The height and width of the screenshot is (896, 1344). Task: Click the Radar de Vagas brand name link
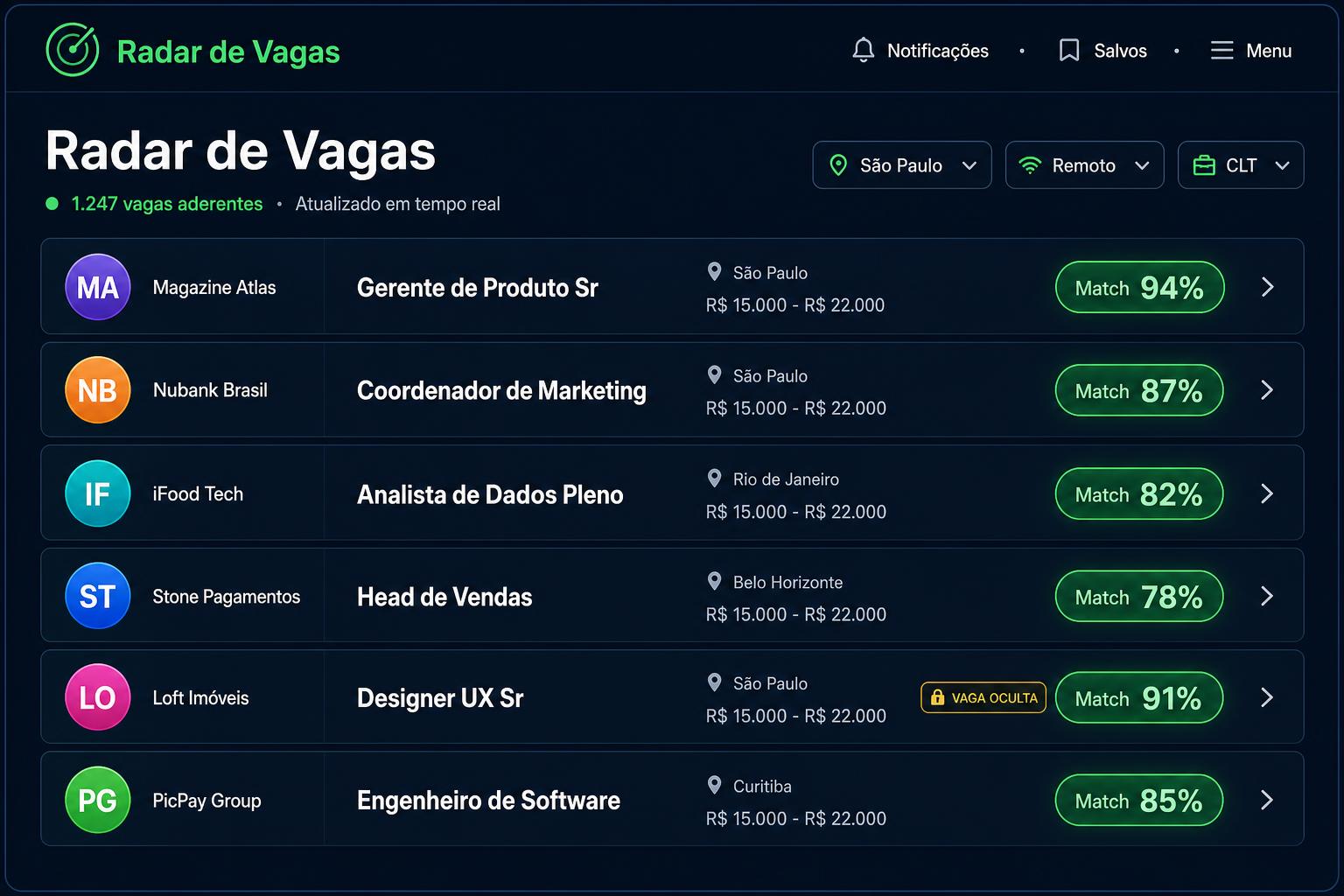228,52
